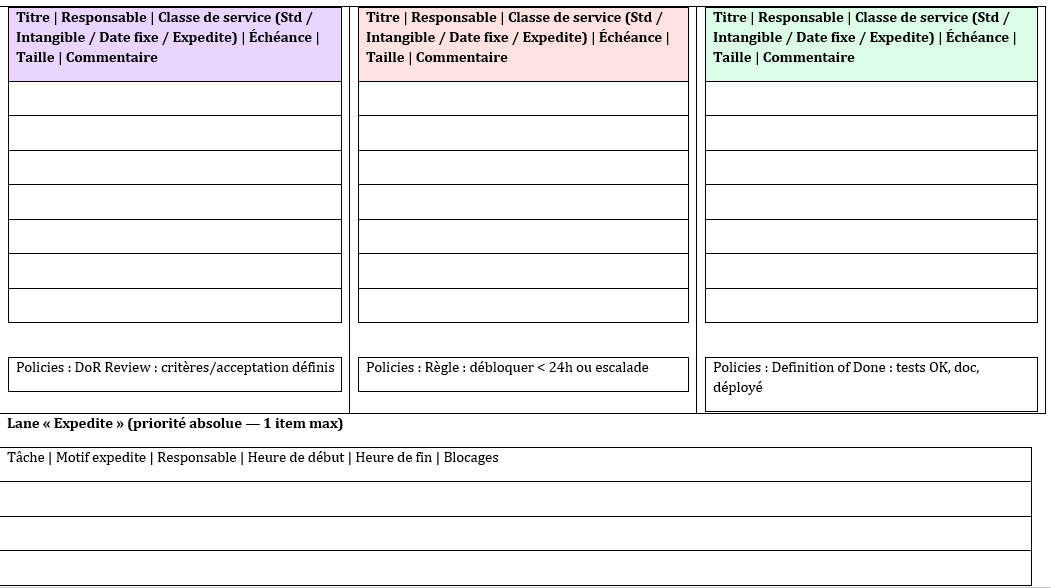Screen dimensions: 1051x588
Task: Click last empty row in pink column
Action: click(523, 306)
